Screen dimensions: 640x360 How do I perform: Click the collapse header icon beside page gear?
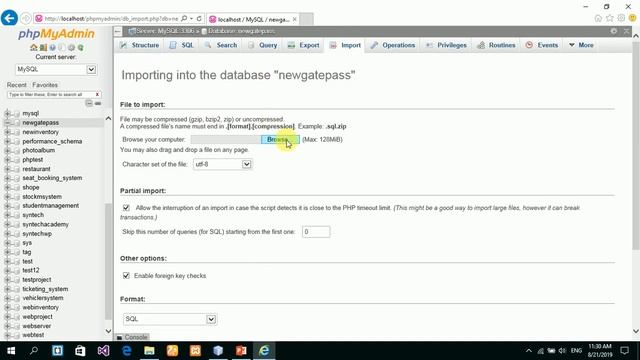(627, 31)
